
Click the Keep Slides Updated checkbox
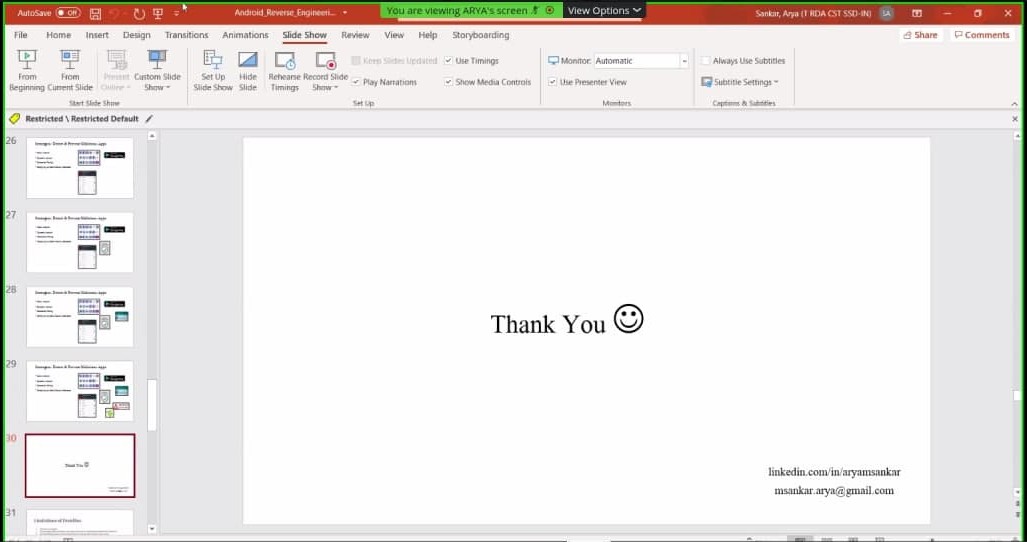(356, 60)
